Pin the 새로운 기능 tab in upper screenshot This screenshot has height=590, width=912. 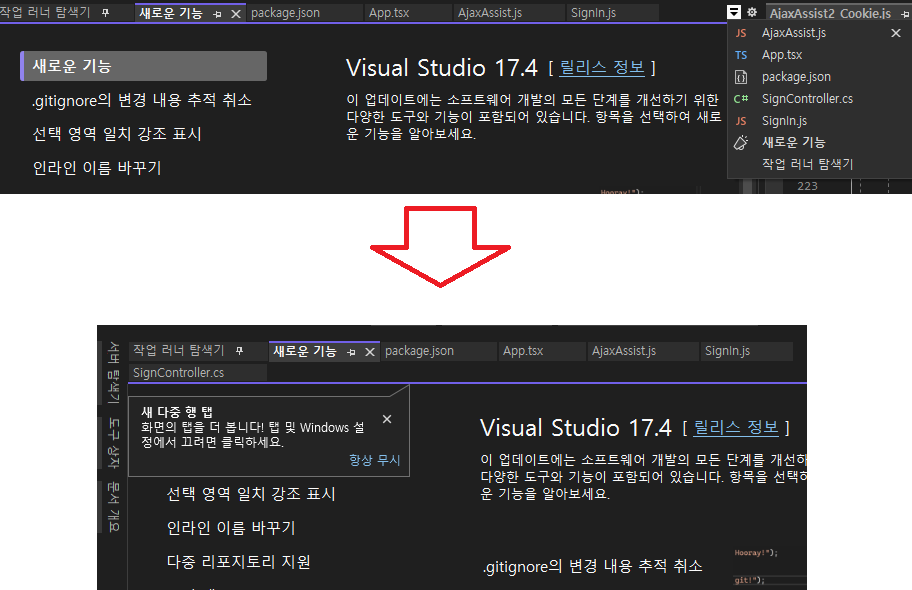coord(217,14)
